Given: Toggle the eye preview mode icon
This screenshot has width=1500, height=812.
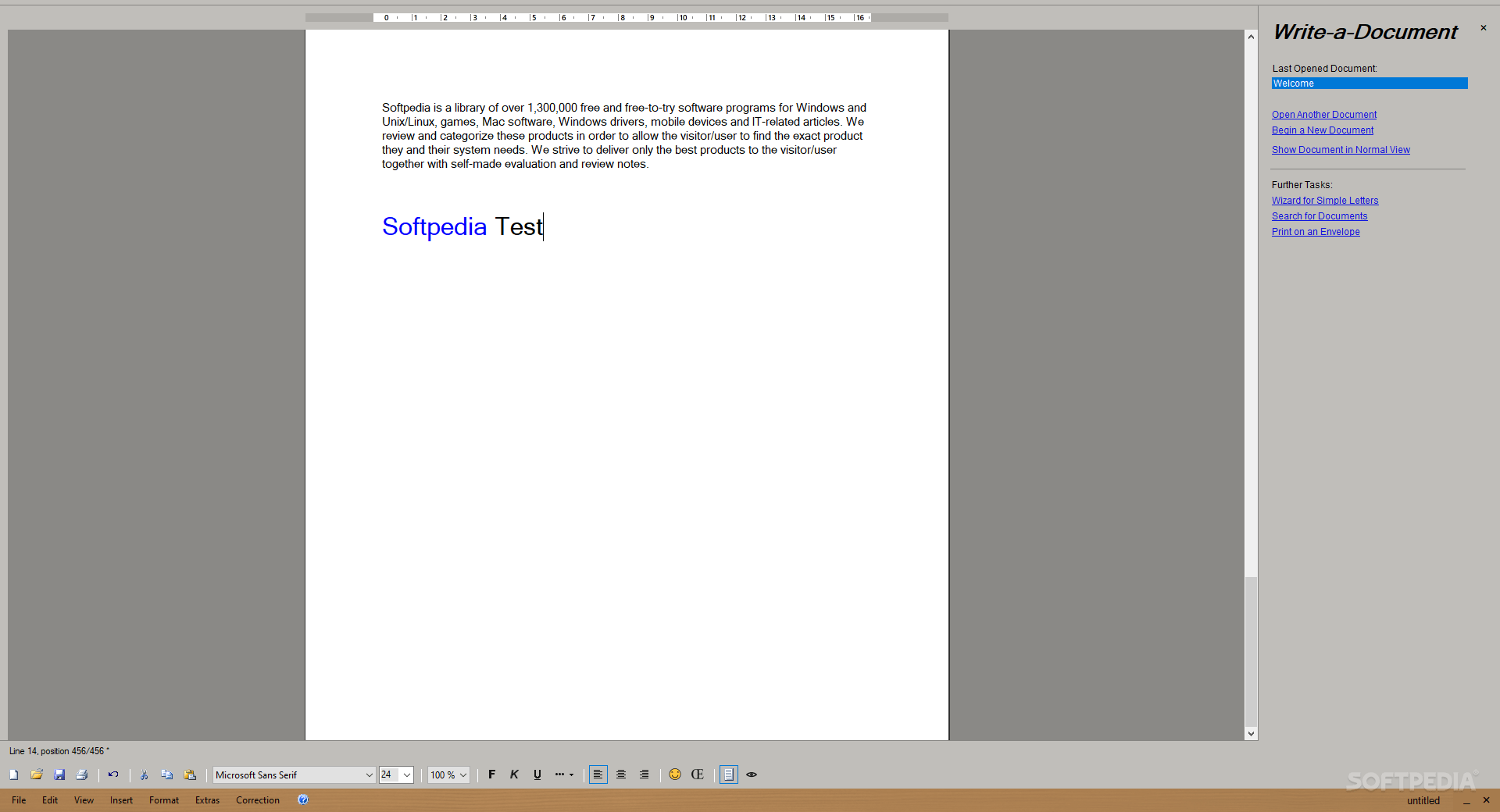Looking at the screenshot, I should pyautogui.click(x=752, y=775).
